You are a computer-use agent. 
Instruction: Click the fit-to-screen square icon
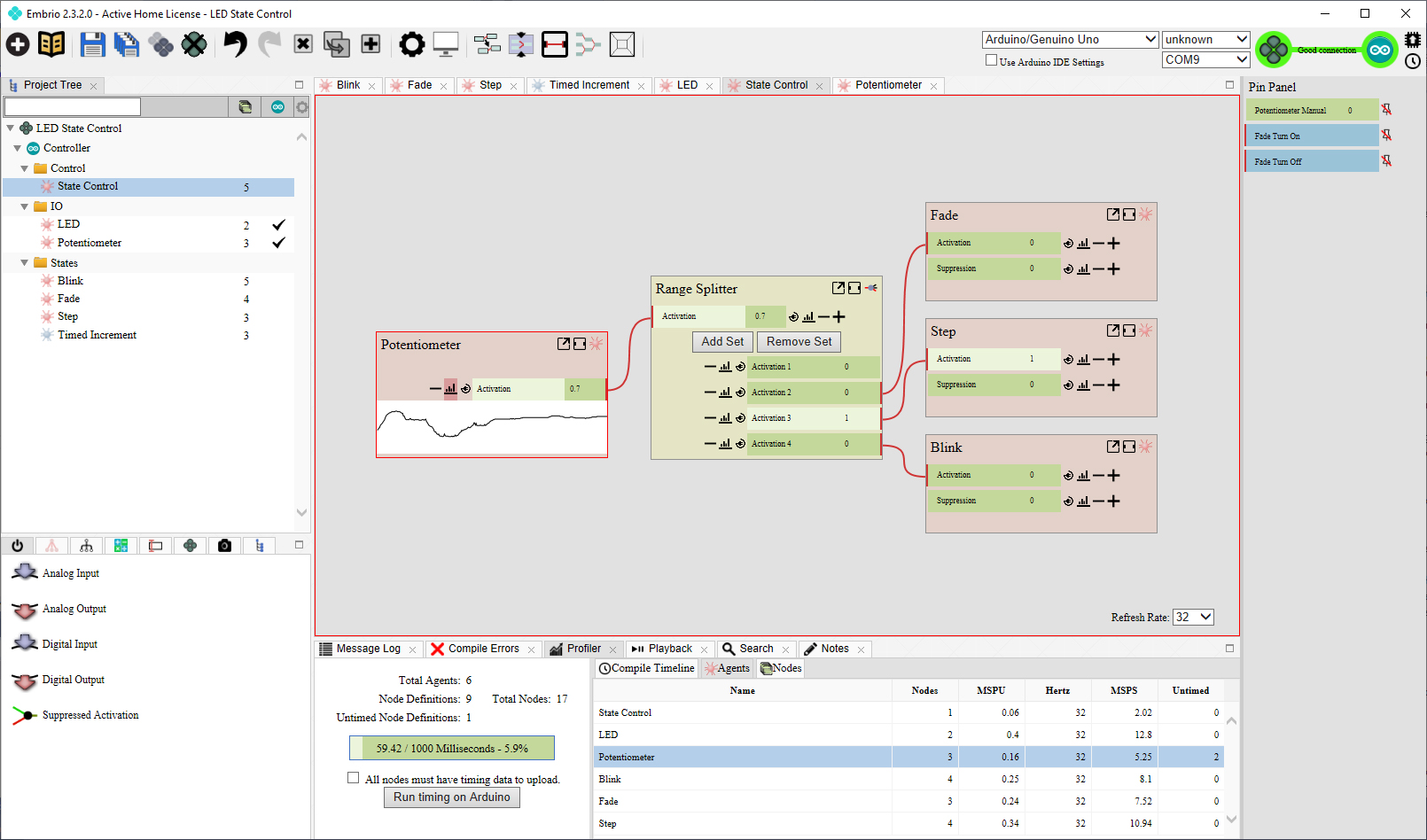(x=622, y=44)
